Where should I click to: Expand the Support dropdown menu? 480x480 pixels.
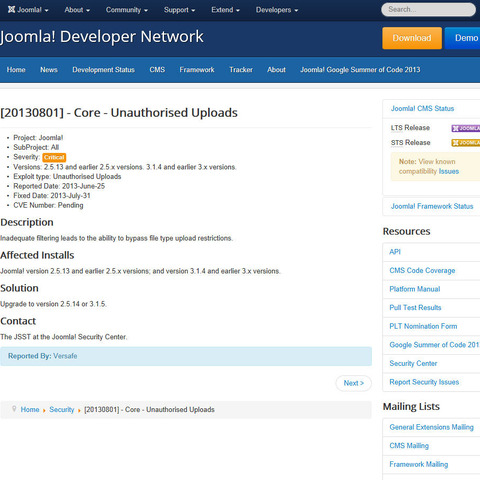(179, 10)
